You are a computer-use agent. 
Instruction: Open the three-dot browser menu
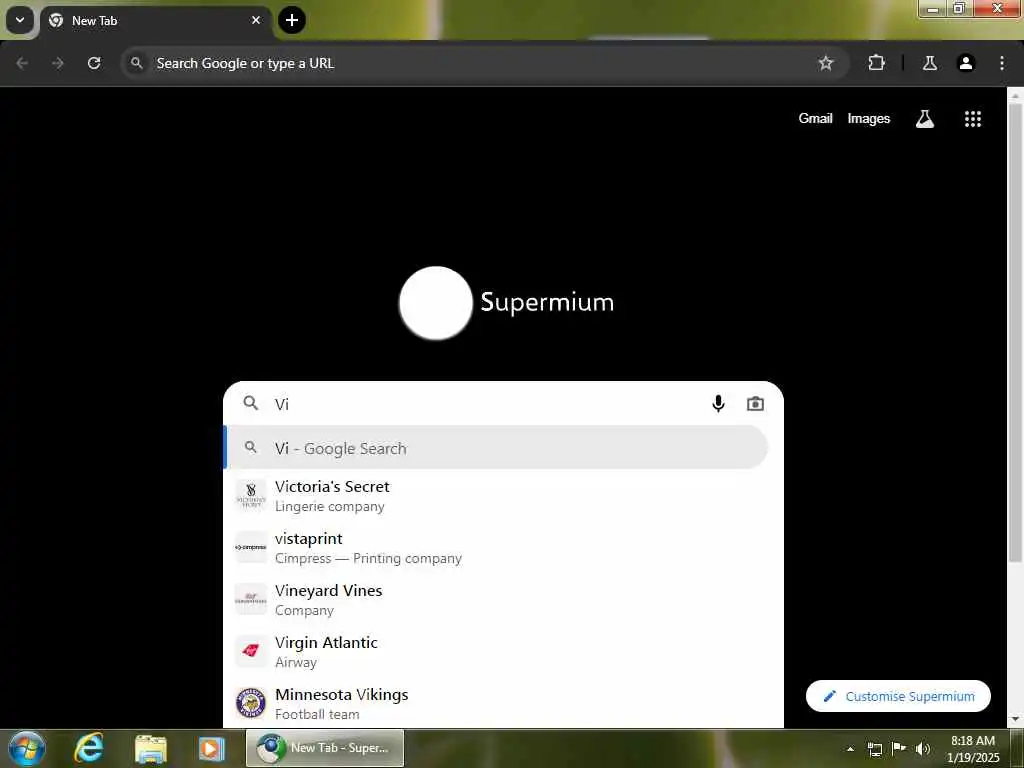click(x=1001, y=63)
